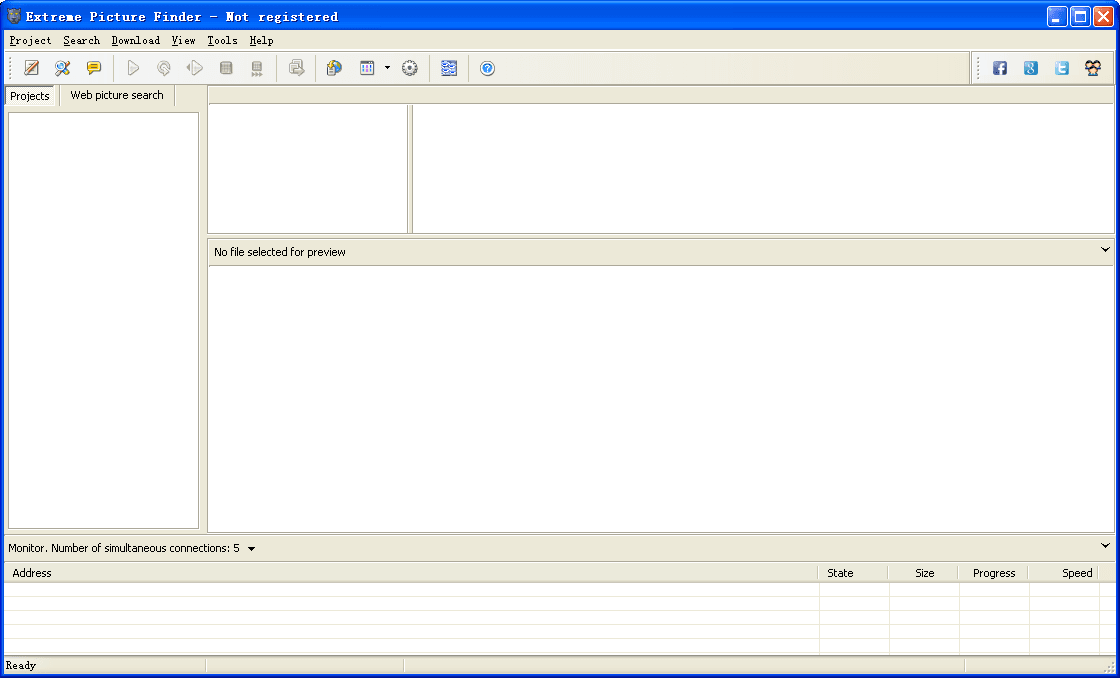Click the magnifier search toolbar icon

tap(63, 68)
